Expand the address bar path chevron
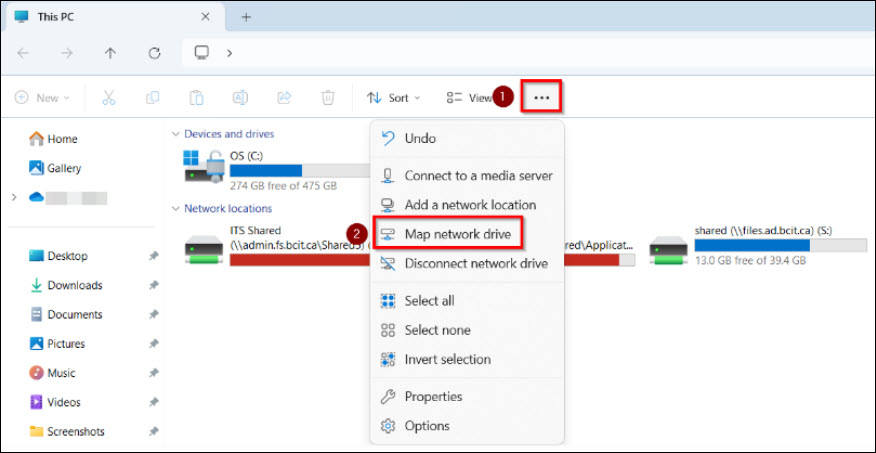The height and width of the screenshot is (453, 876). (x=229, y=53)
